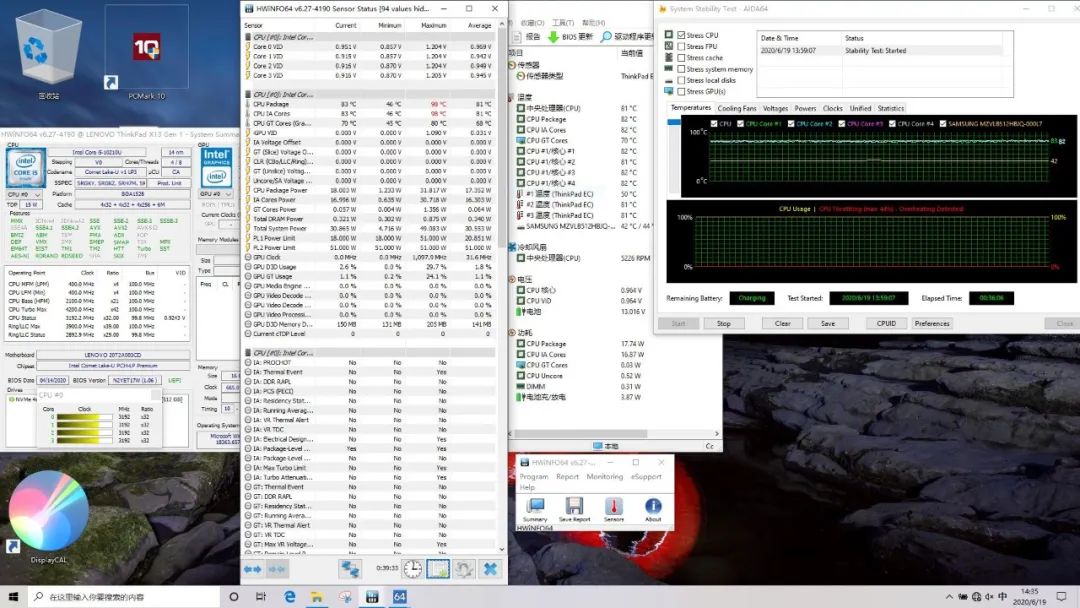
Task: Click the Cortana circle on taskbar
Action: pos(233,596)
